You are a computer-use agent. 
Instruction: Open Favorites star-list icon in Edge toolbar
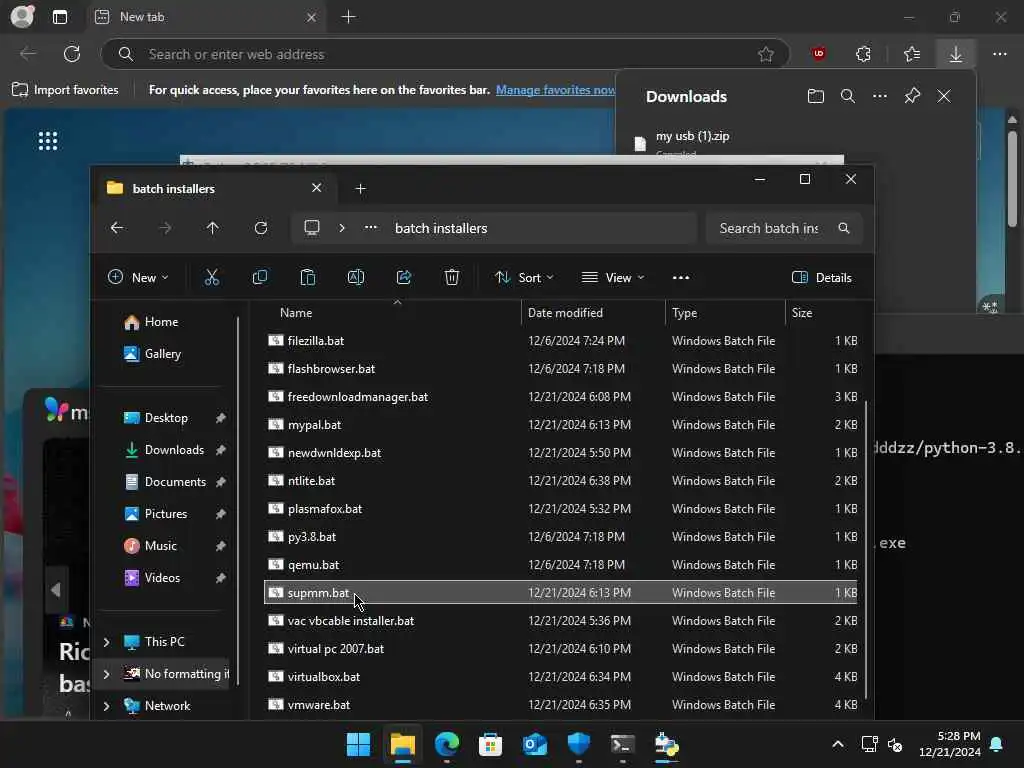912,54
